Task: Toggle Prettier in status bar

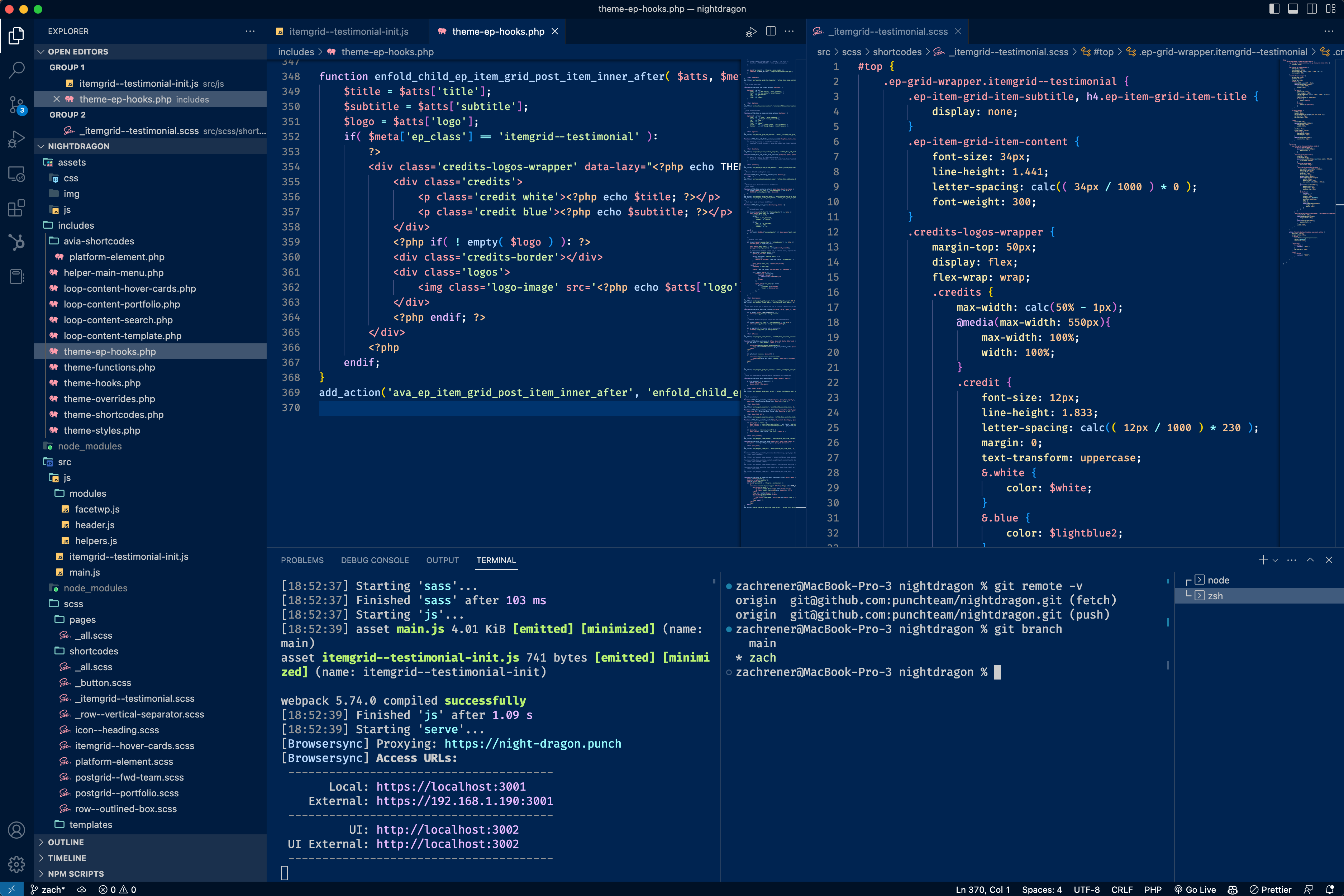Action: pos(1270,889)
